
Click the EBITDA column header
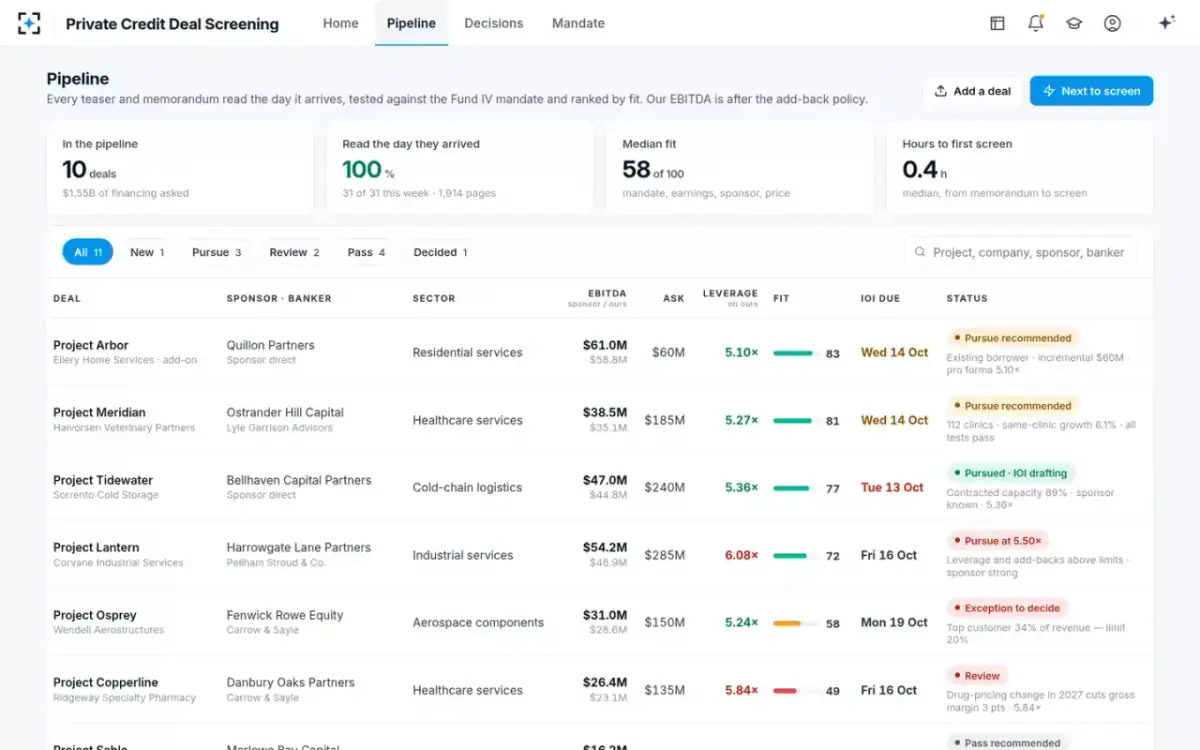[x=607, y=293]
